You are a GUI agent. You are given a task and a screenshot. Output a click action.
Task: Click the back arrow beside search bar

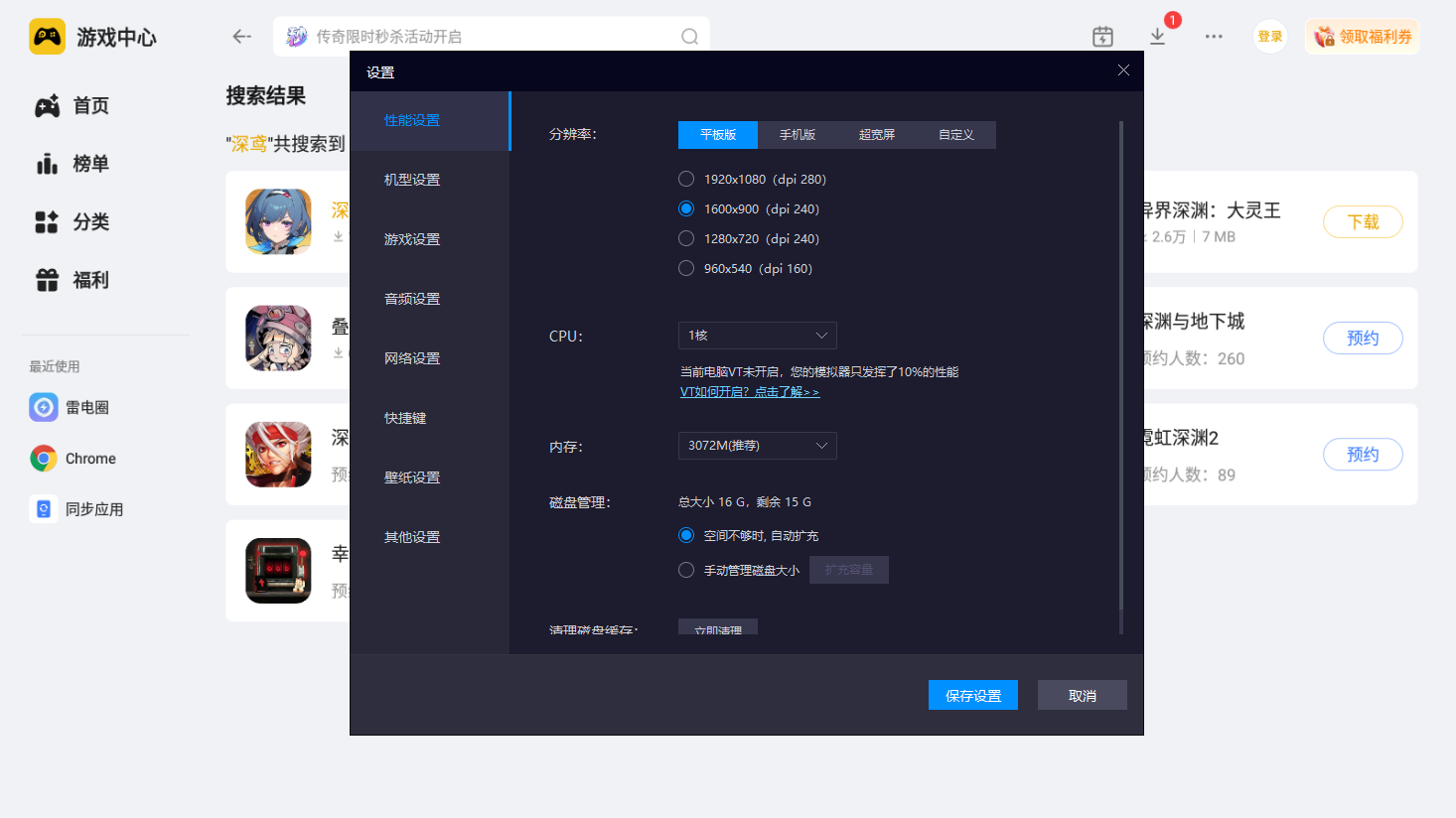pos(241,37)
